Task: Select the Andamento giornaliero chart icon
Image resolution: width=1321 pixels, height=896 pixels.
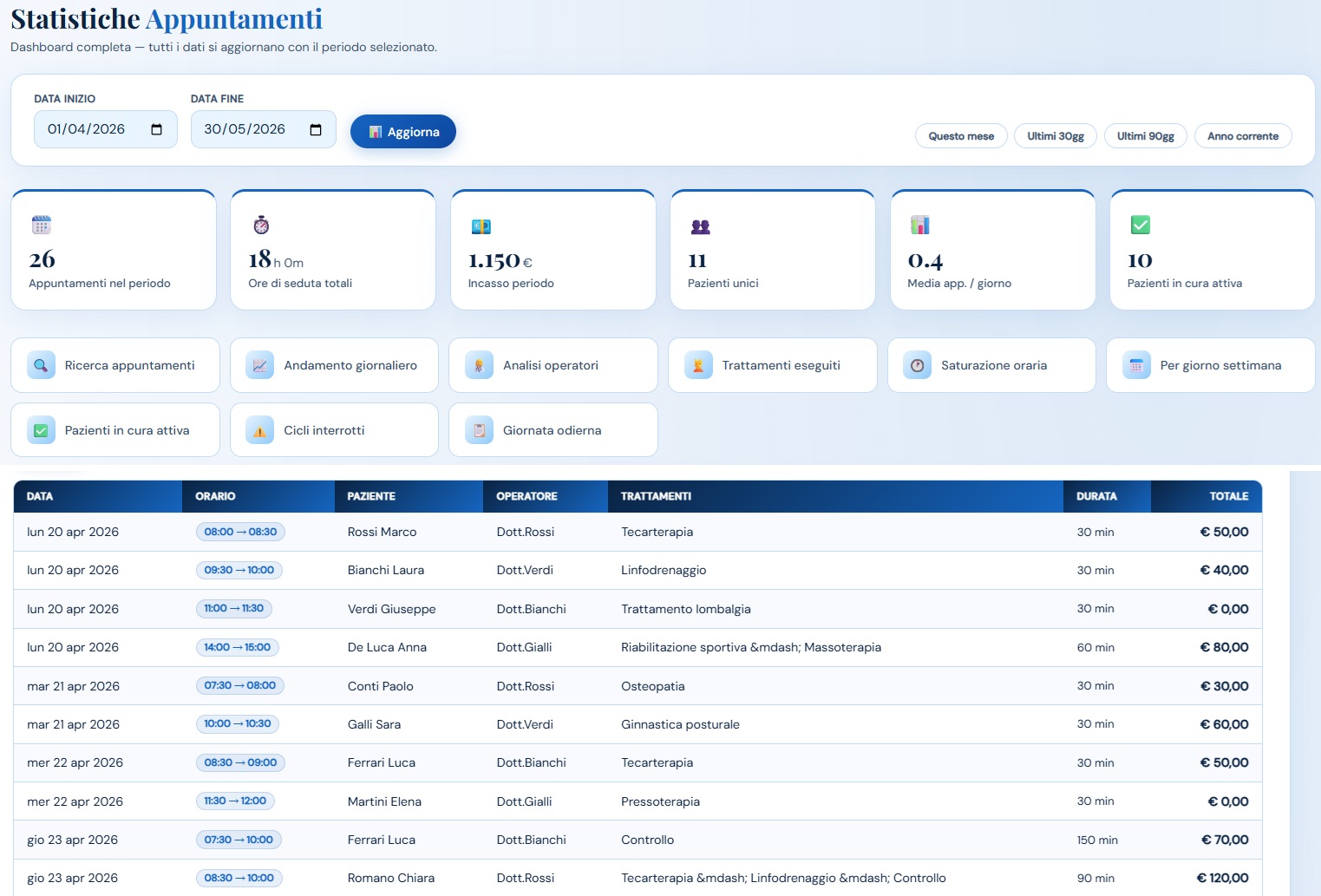Action: [259, 365]
